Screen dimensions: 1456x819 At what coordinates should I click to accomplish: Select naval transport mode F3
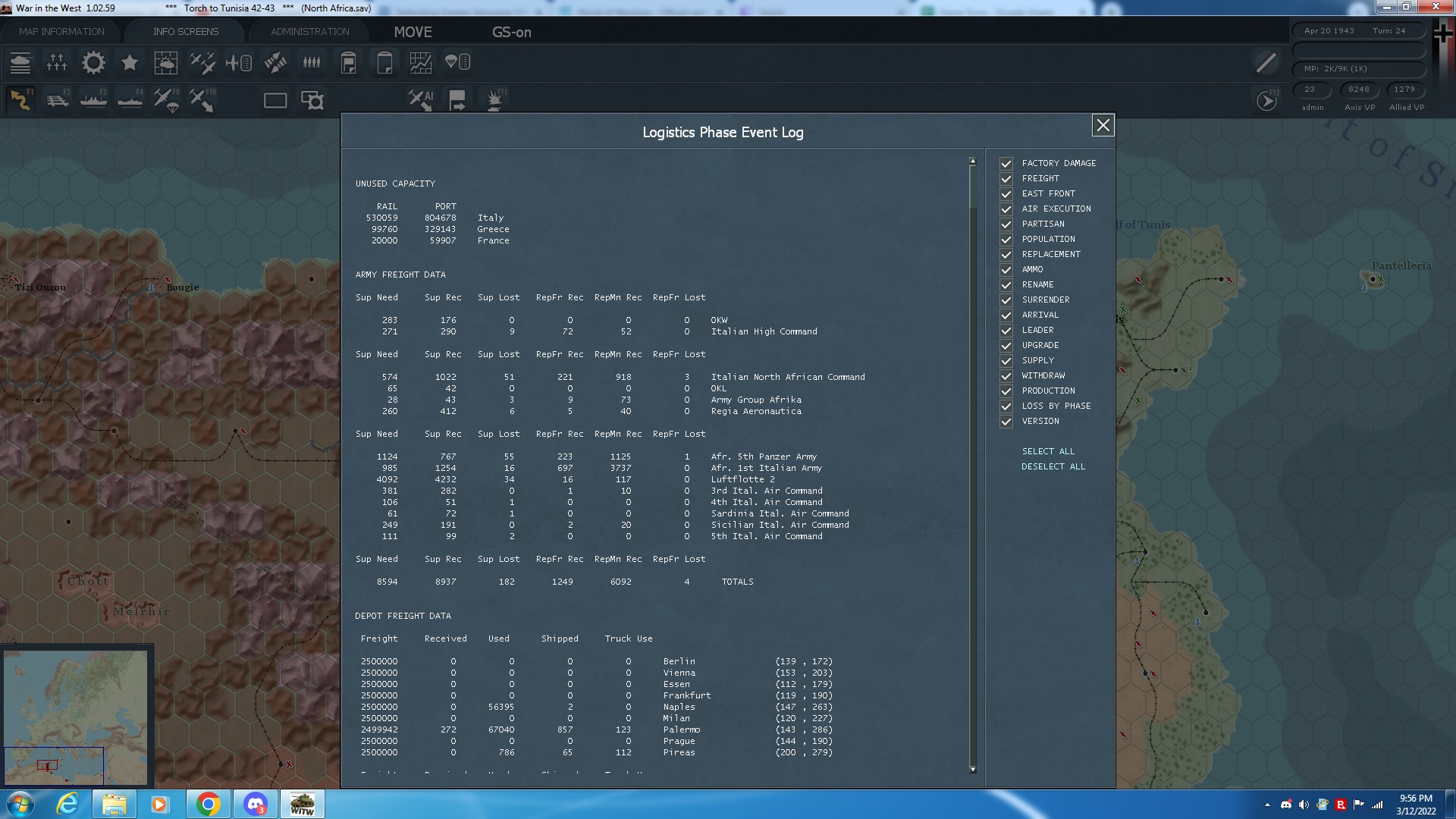93,100
